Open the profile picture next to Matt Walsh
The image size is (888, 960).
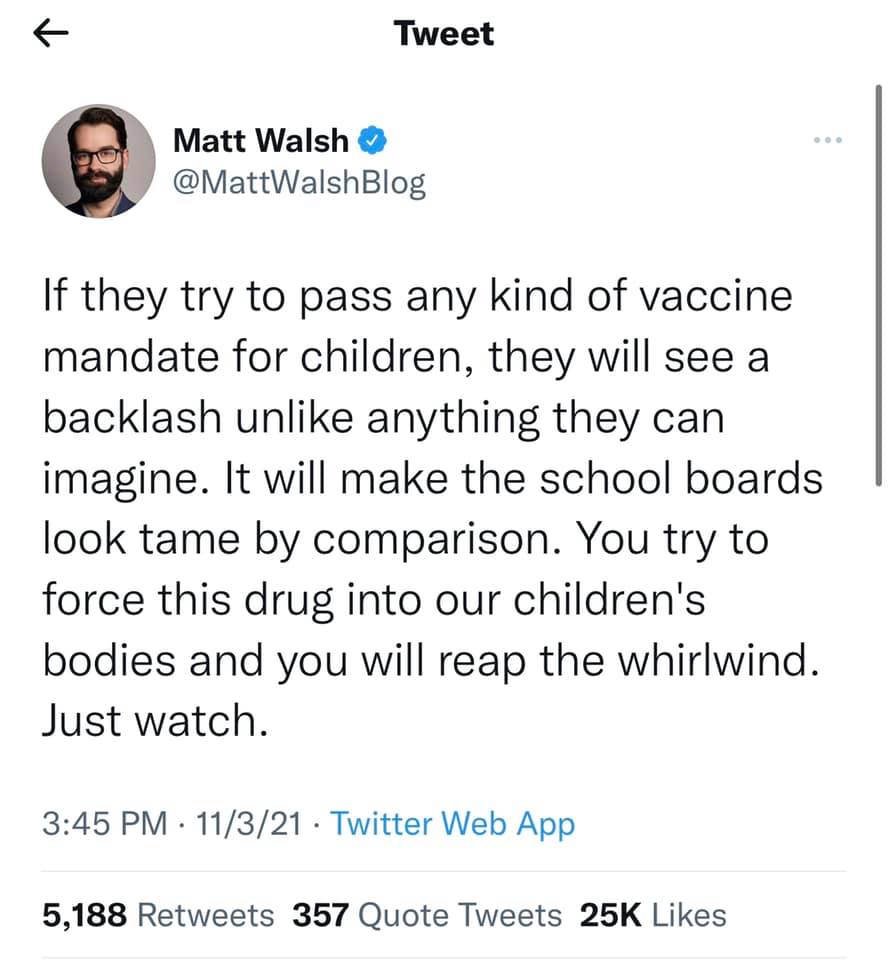tap(98, 160)
